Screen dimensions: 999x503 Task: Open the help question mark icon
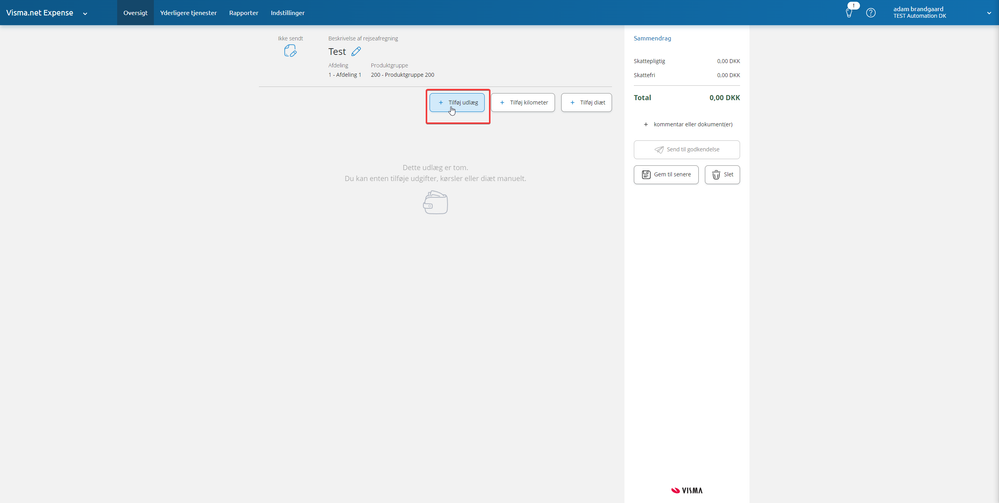(x=871, y=13)
